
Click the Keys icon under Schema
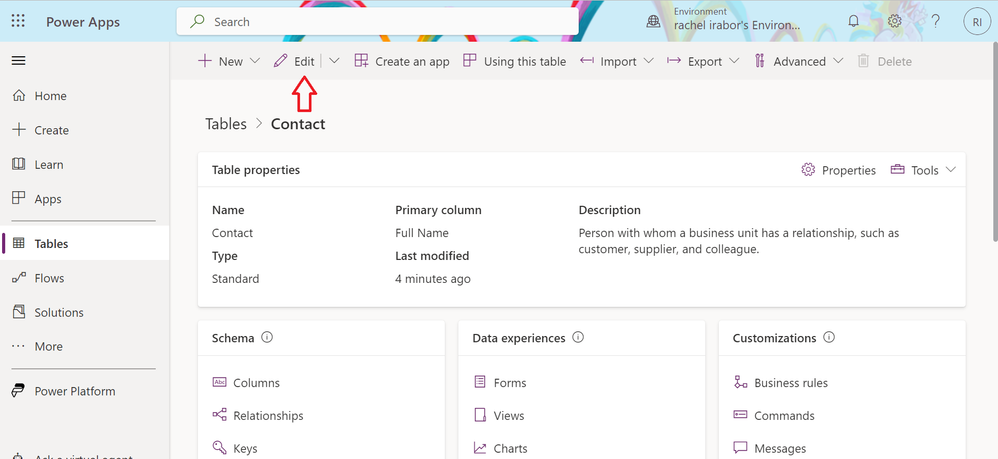(x=220, y=448)
